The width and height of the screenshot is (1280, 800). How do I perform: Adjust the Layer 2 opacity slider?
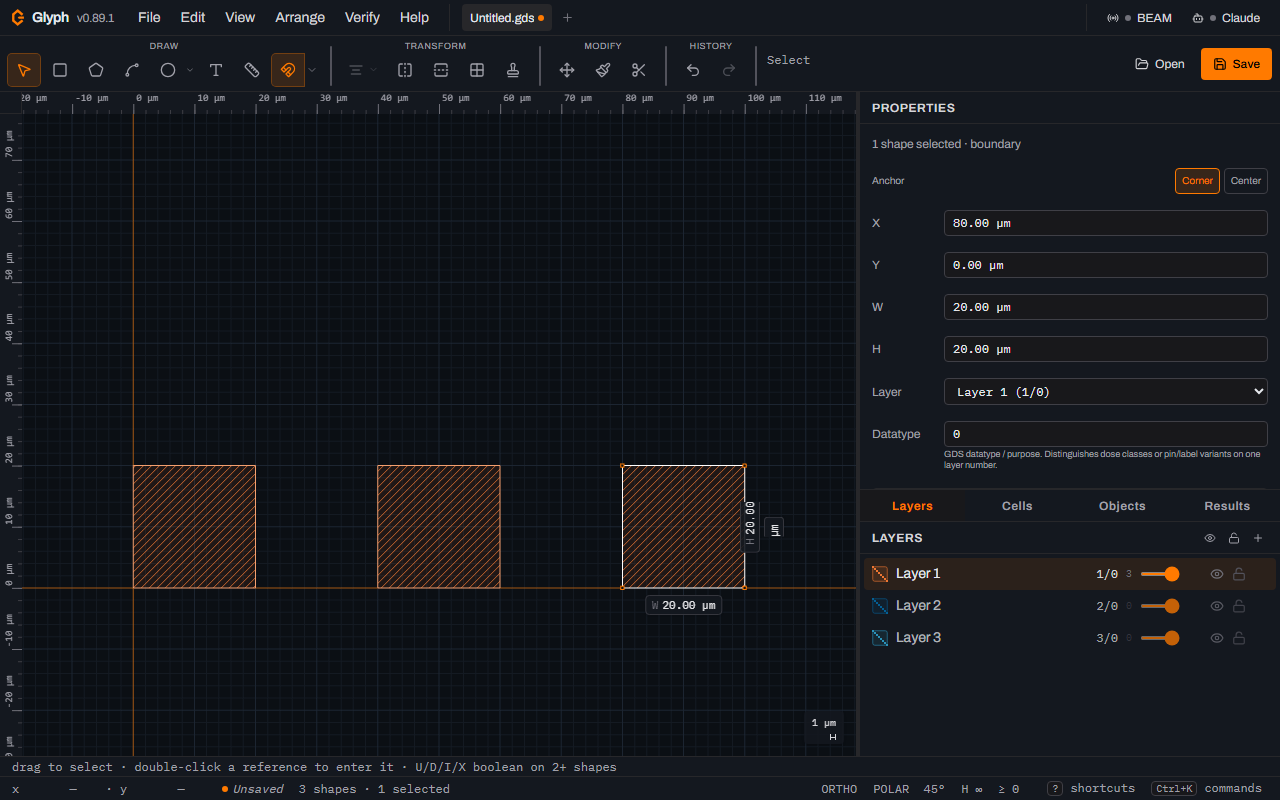tap(1160, 606)
